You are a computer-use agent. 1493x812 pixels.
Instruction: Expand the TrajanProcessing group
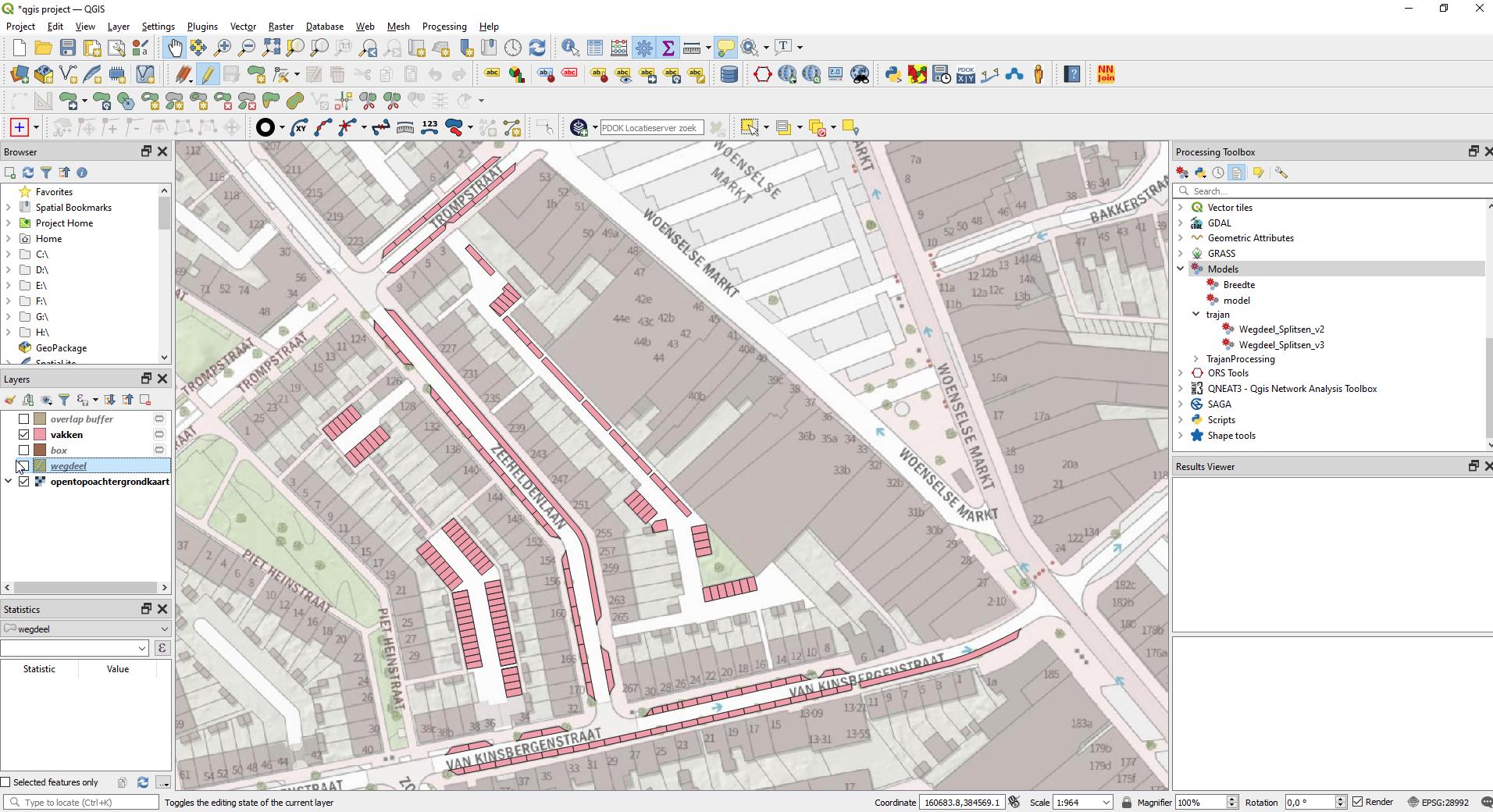pos(1195,359)
